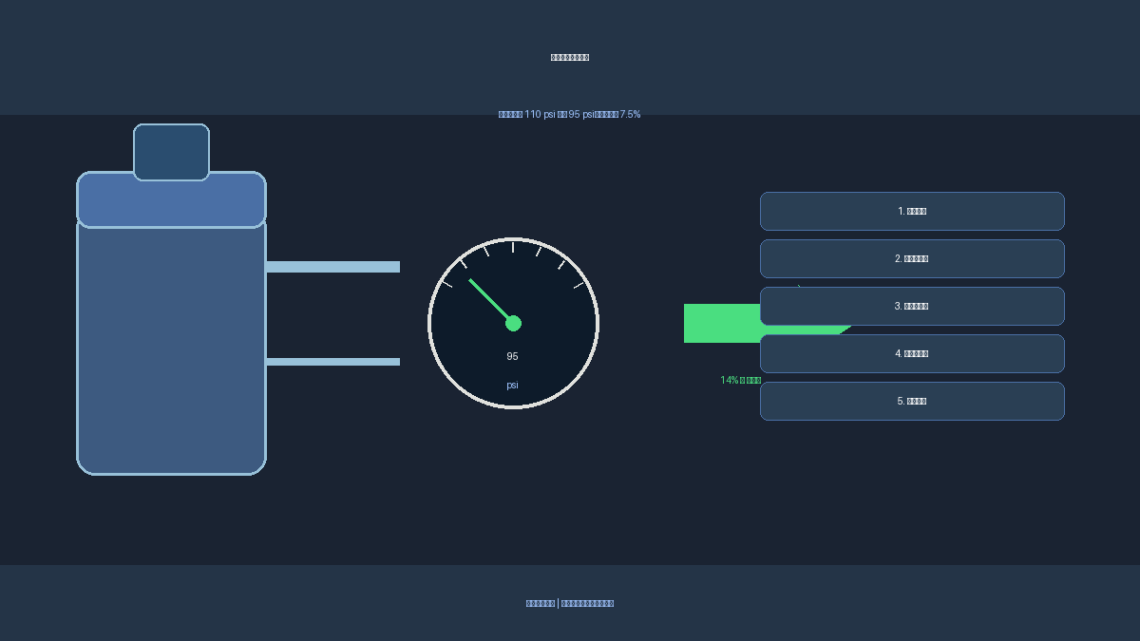Open list item number 4

point(912,354)
